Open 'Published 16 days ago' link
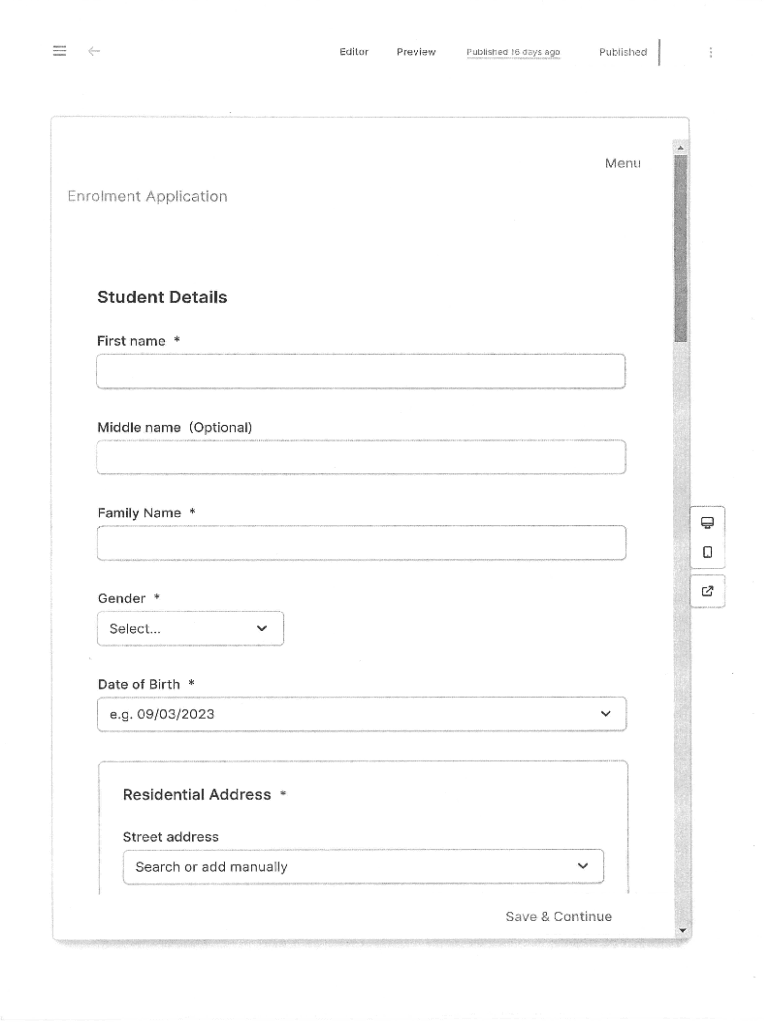770x1024 pixels. pos(513,52)
